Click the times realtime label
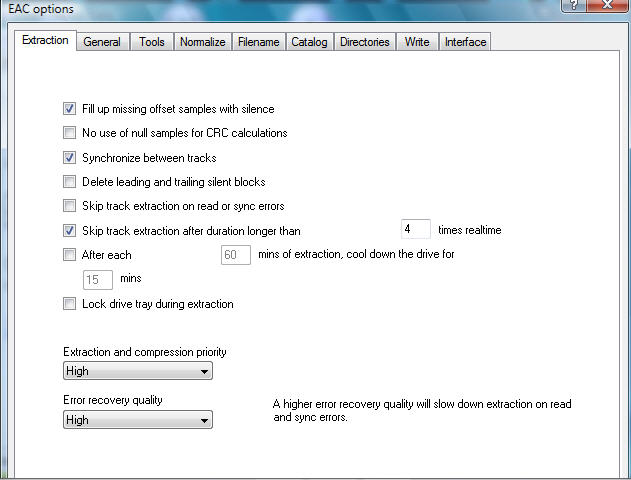631x480 pixels. [470, 230]
